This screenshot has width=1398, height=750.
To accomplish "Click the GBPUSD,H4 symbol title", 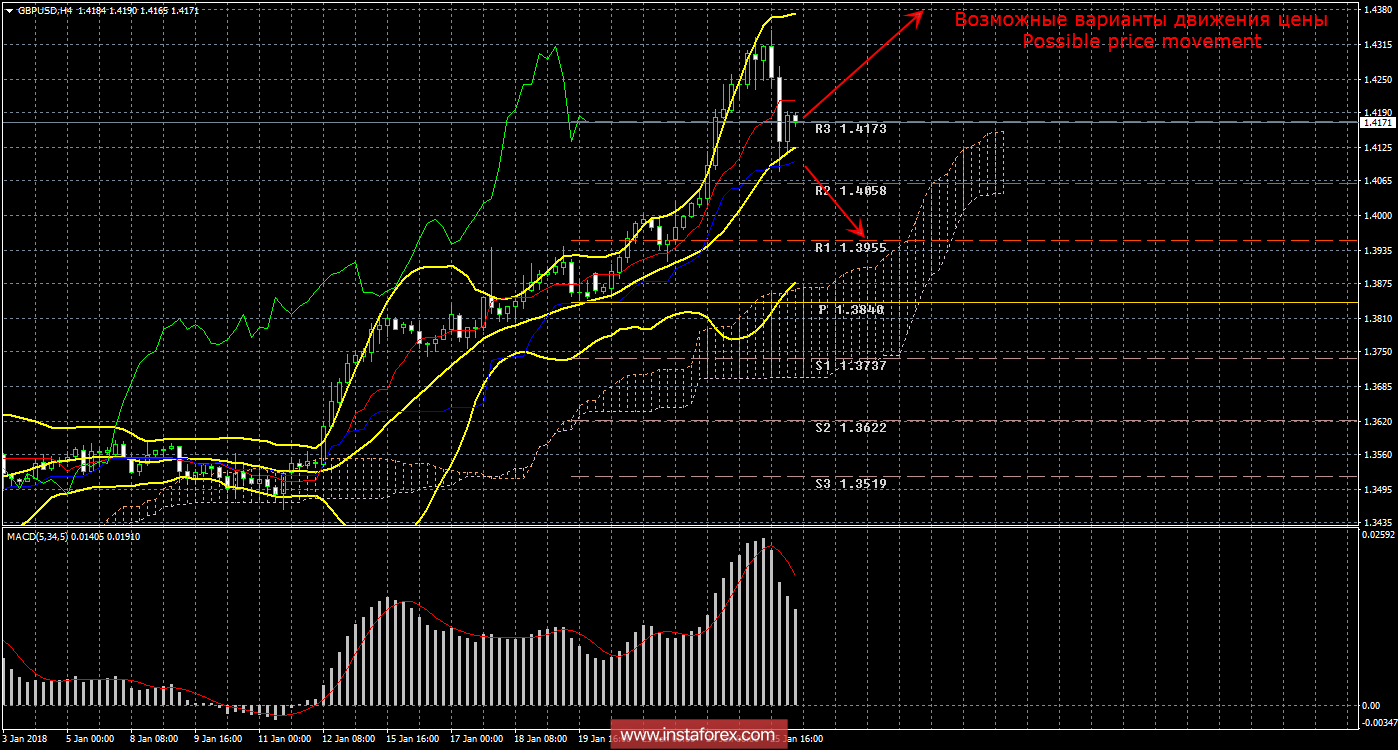I will pyautogui.click(x=44, y=10).
